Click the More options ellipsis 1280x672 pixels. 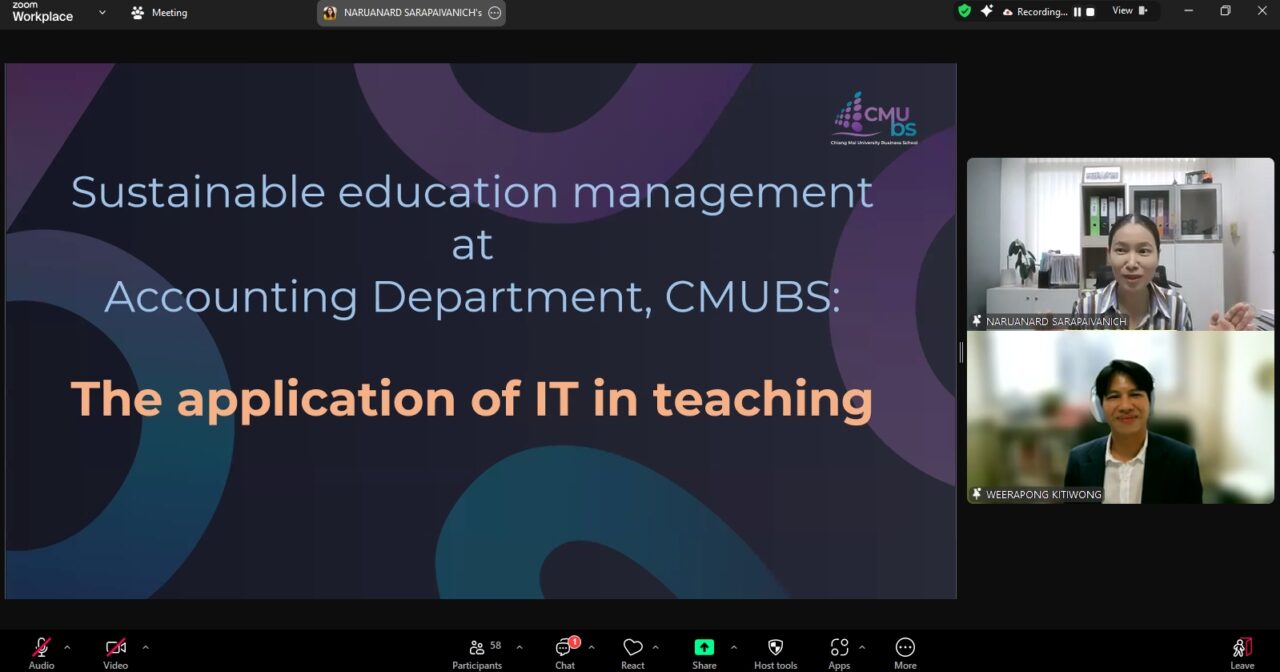tap(905, 648)
